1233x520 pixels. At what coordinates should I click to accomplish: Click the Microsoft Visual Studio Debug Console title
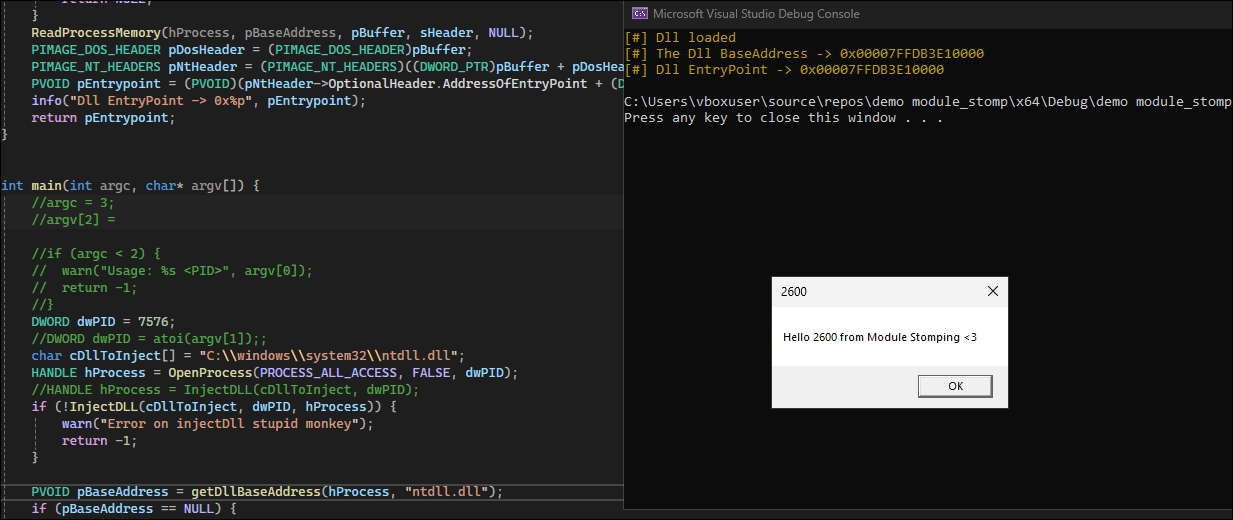tap(755, 14)
